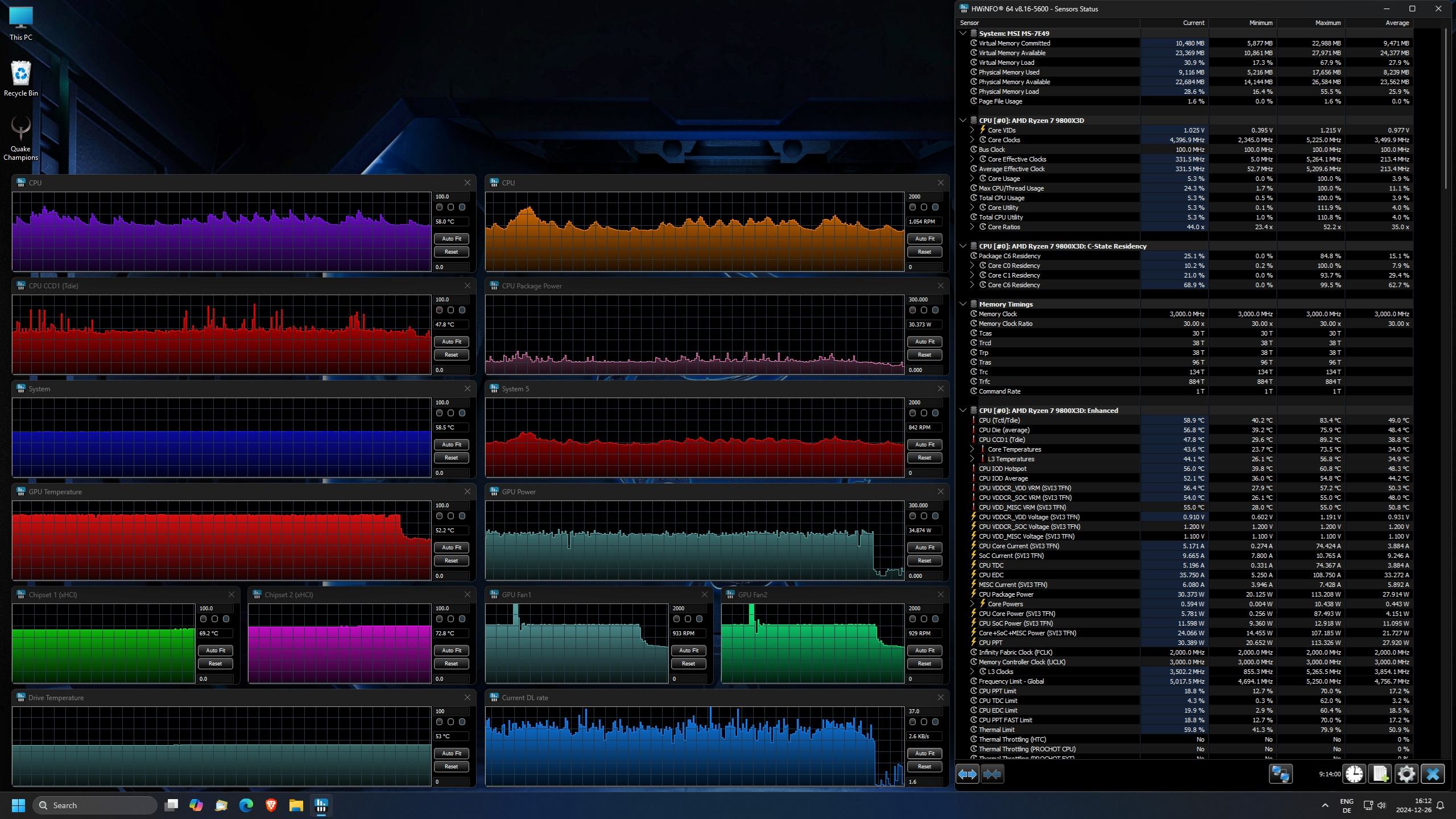Click Auto Fit in the GPU Temperature graph

(x=451, y=548)
